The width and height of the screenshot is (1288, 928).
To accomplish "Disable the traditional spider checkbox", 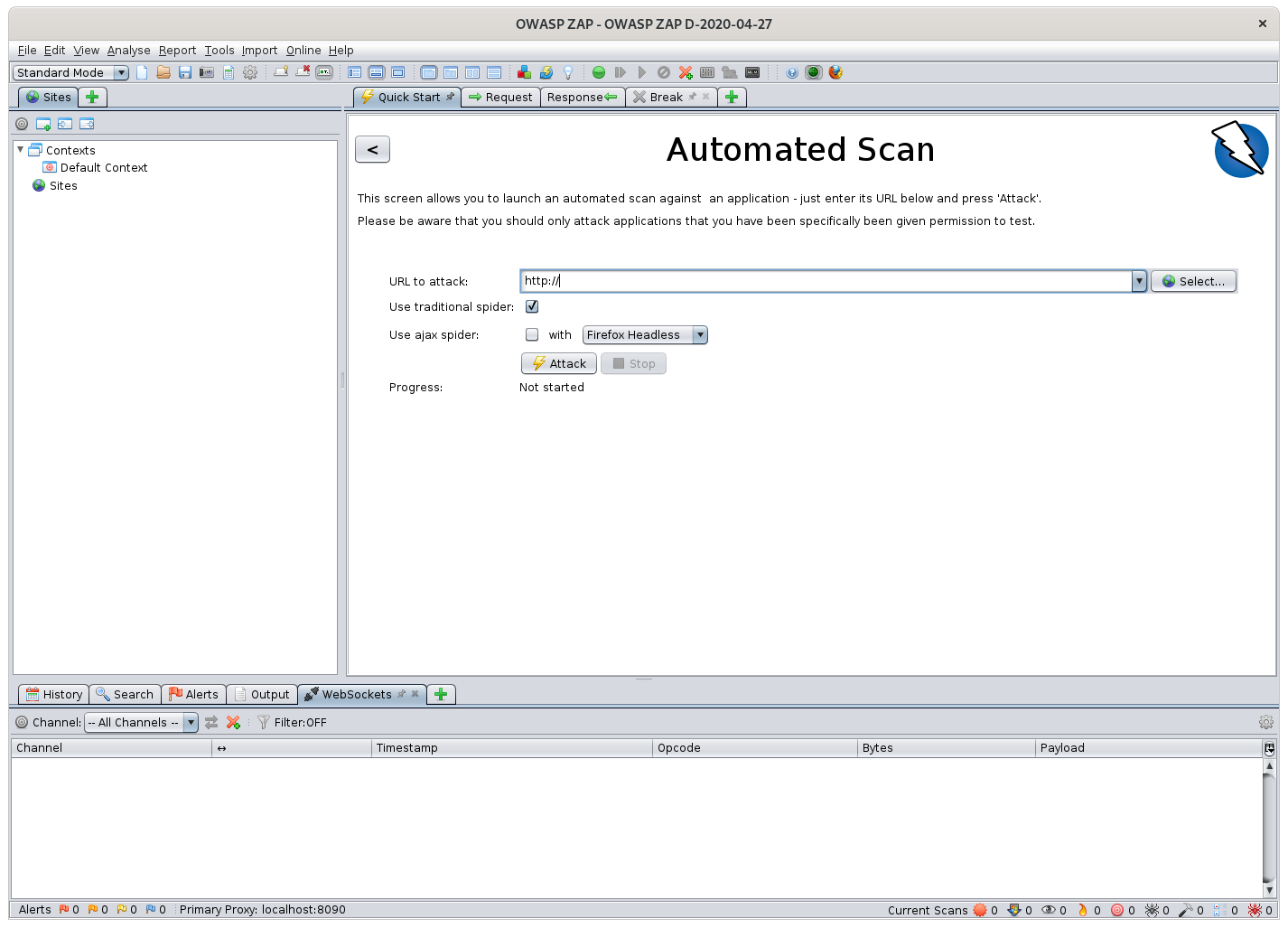I will [x=532, y=306].
